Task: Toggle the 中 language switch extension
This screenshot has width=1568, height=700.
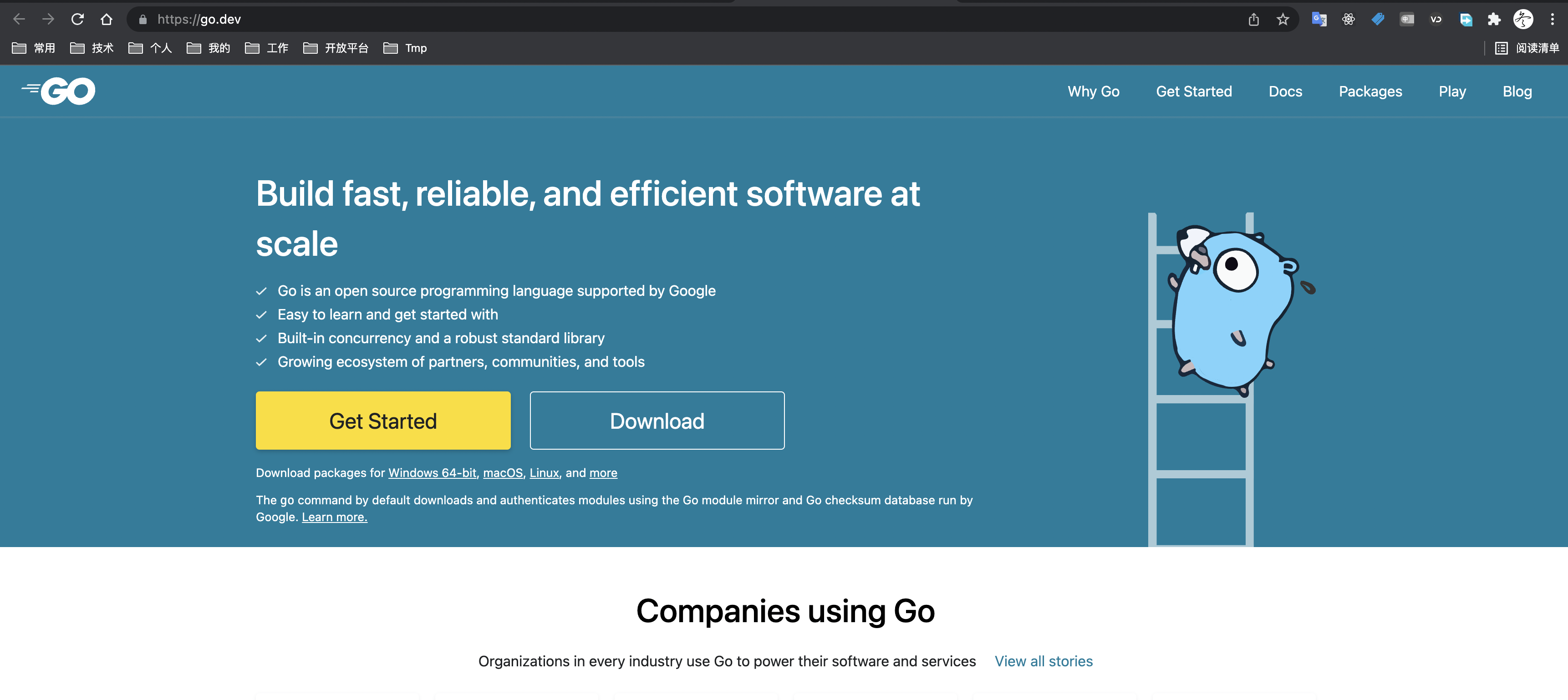Action: coord(1407,20)
